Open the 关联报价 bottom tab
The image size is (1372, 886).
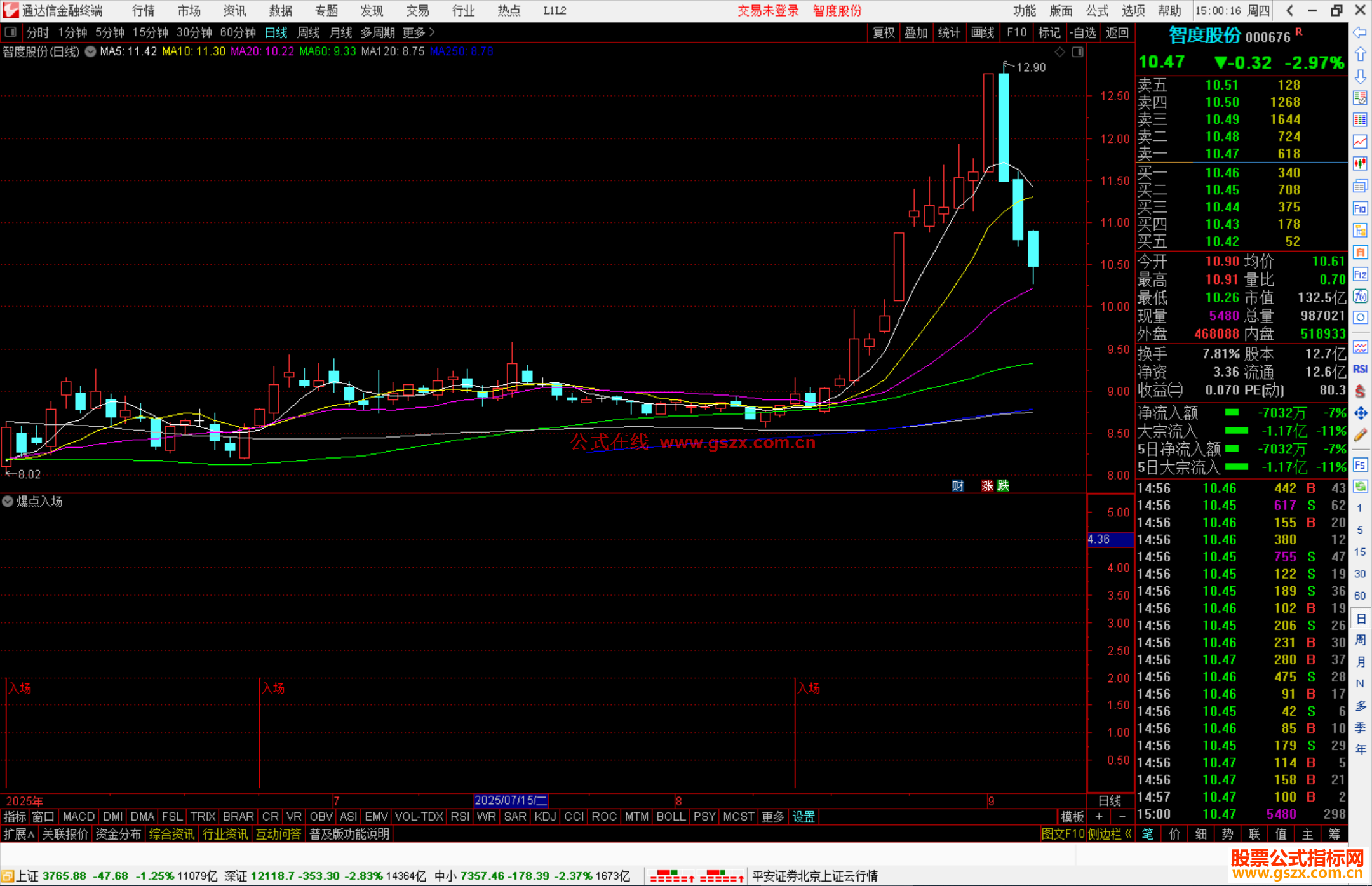[x=65, y=834]
